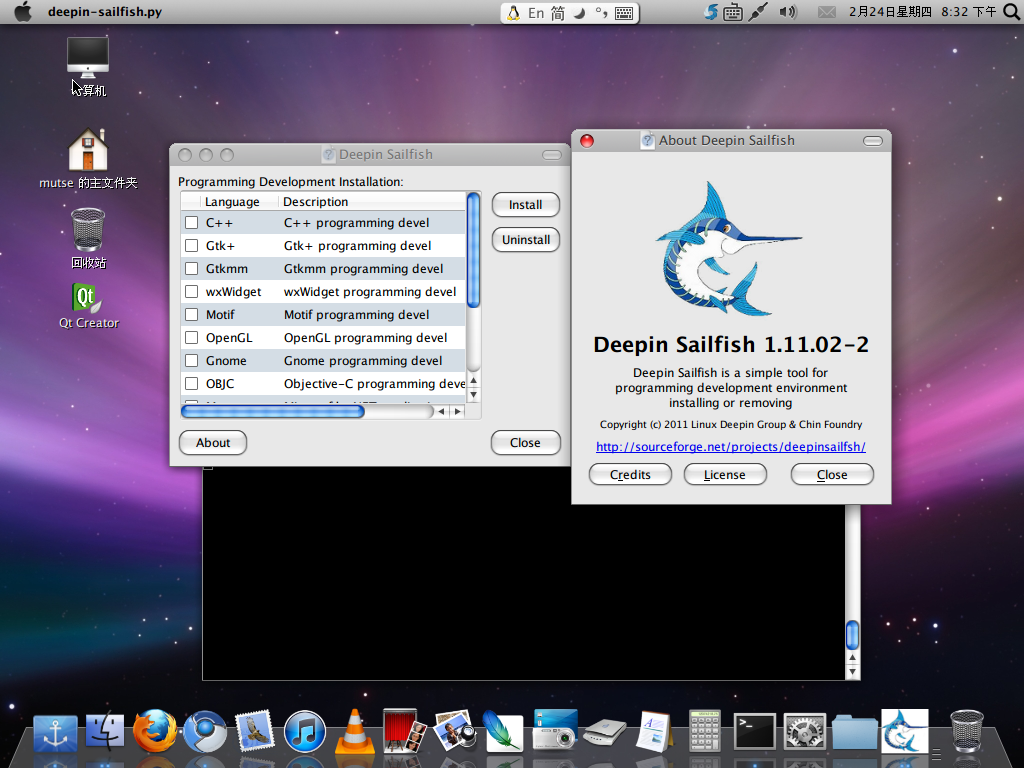Screen dimensions: 1024x768
Task: Launch Finder from the dock
Action: [104, 731]
